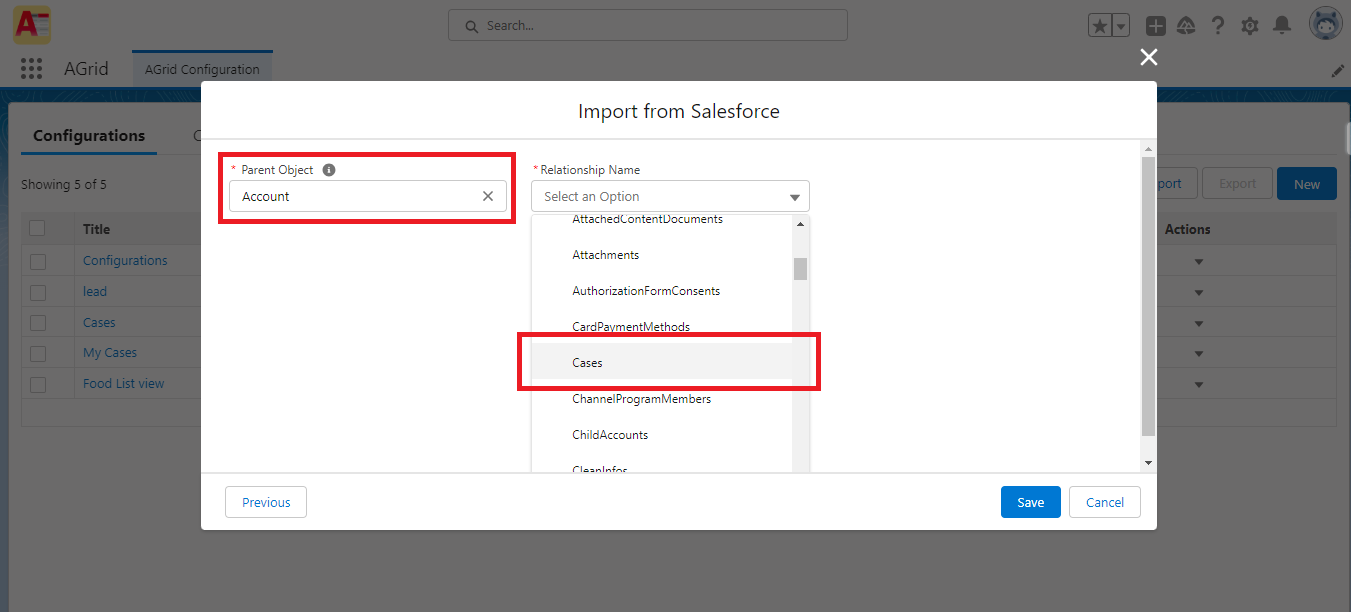Screen dimensions: 1351x612
Task: Click the AGrid app logo
Action: [x=32, y=24]
